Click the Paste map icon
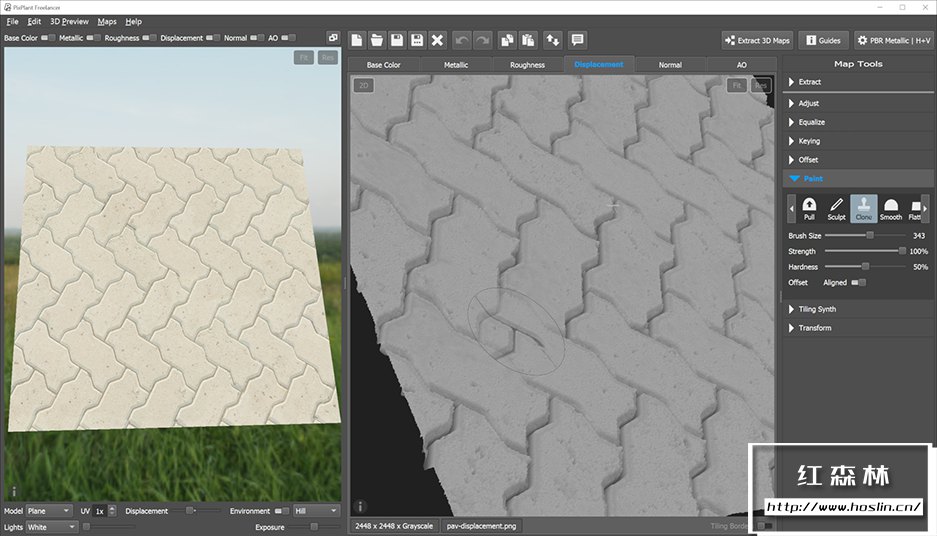937x536 pixels. click(x=528, y=40)
